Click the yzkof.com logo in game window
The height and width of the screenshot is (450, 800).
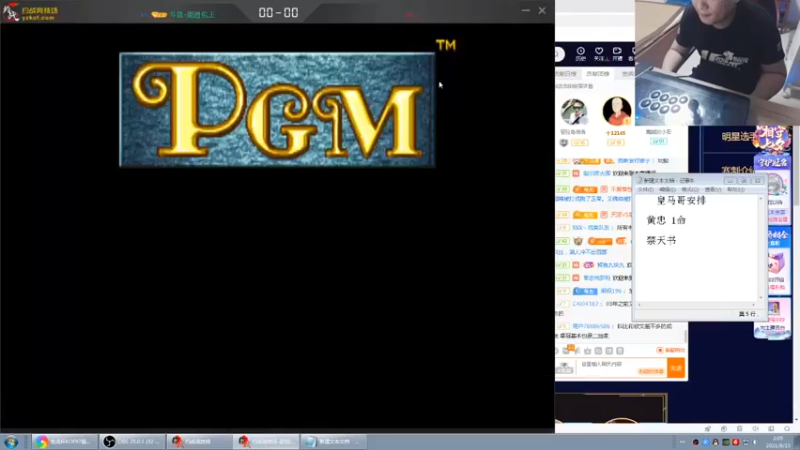[31, 12]
